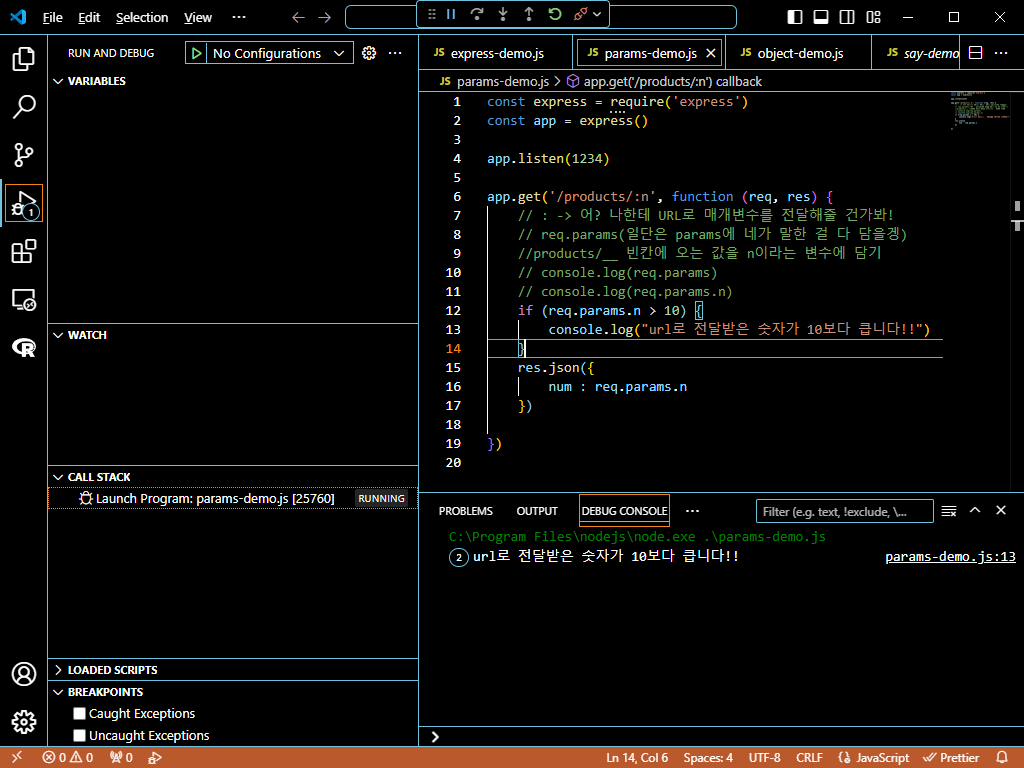Open Run and Debug view
Viewport: 1024px width, 768px height.
pos(24,203)
